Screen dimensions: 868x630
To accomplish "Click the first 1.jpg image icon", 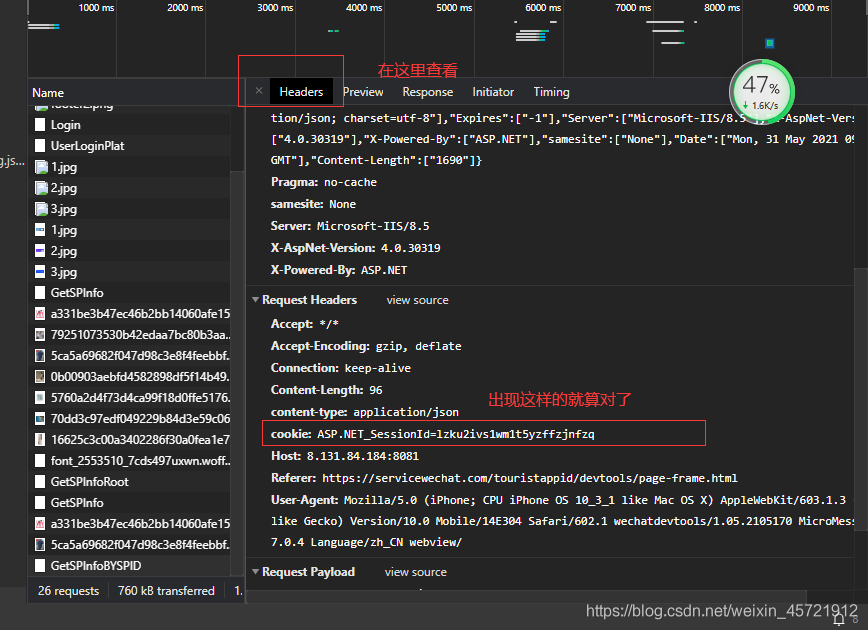I will (x=41, y=167).
